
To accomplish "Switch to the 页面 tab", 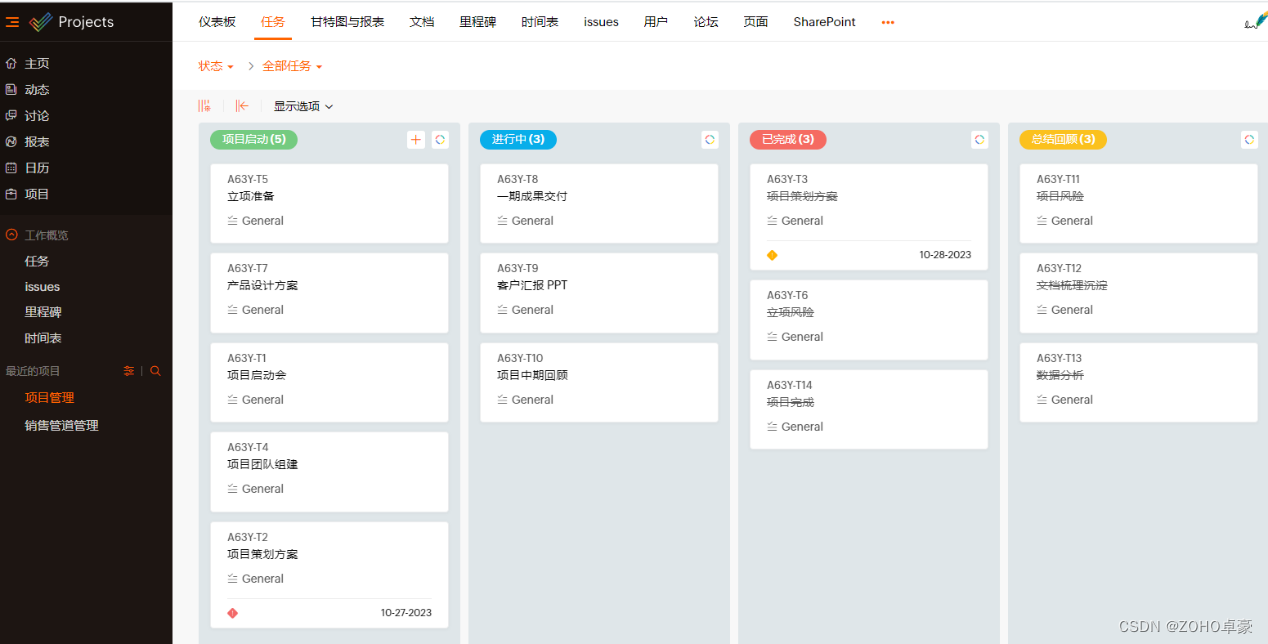I will [x=756, y=22].
